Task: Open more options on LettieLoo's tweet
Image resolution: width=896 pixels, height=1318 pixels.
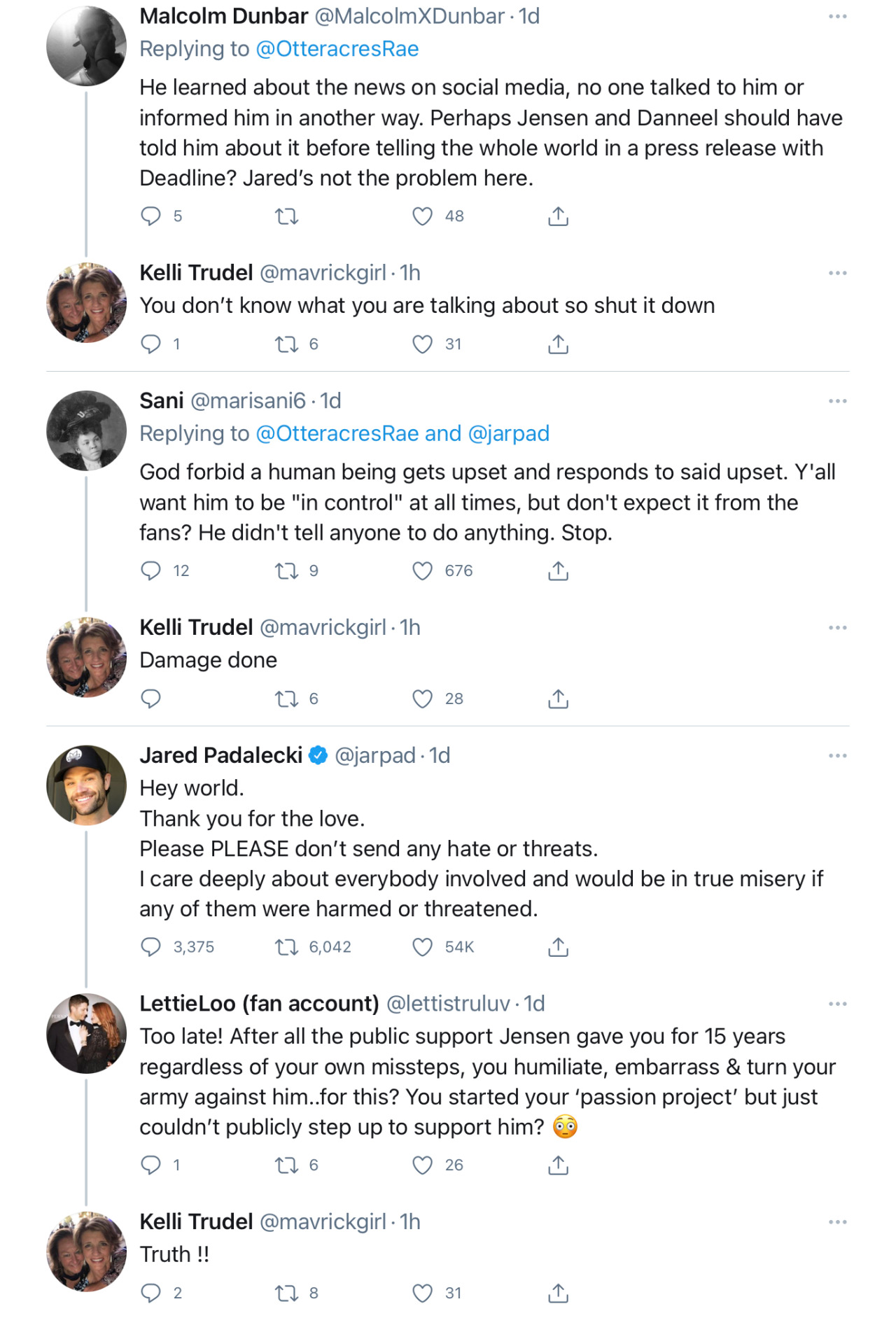Action: [x=838, y=1004]
